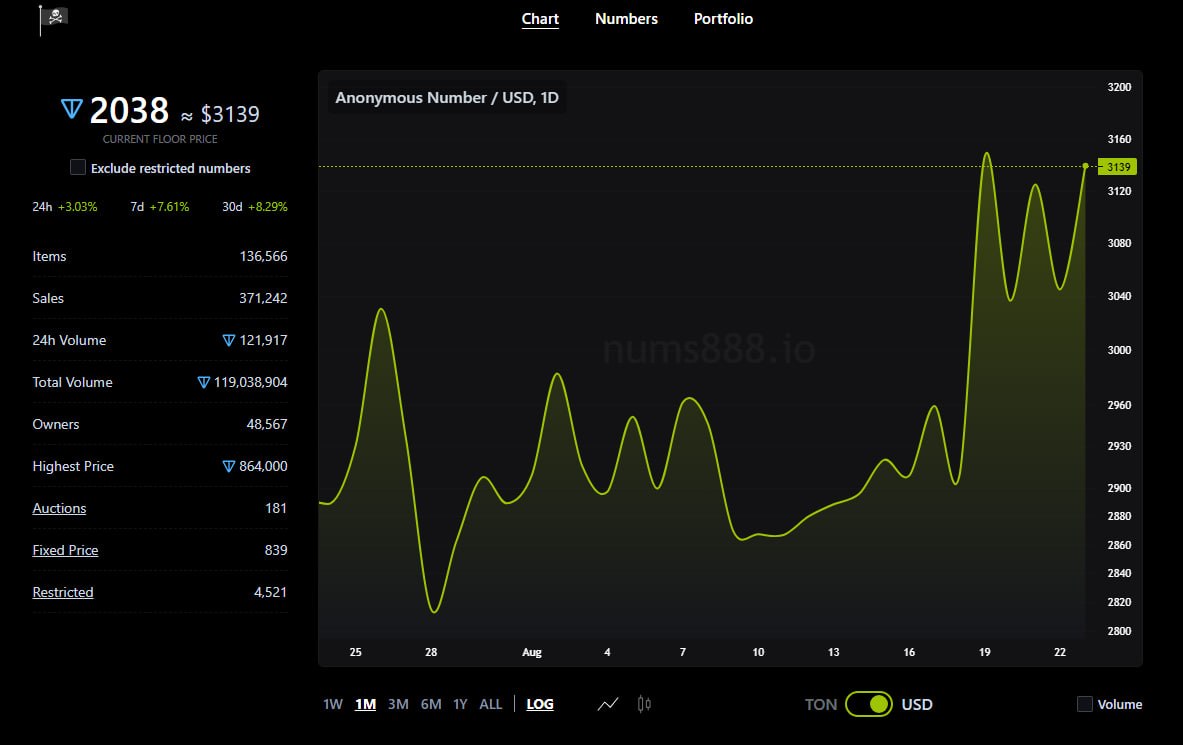This screenshot has width=1183, height=745.
Task: Open the Portfolio tab
Action: [x=723, y=19]
